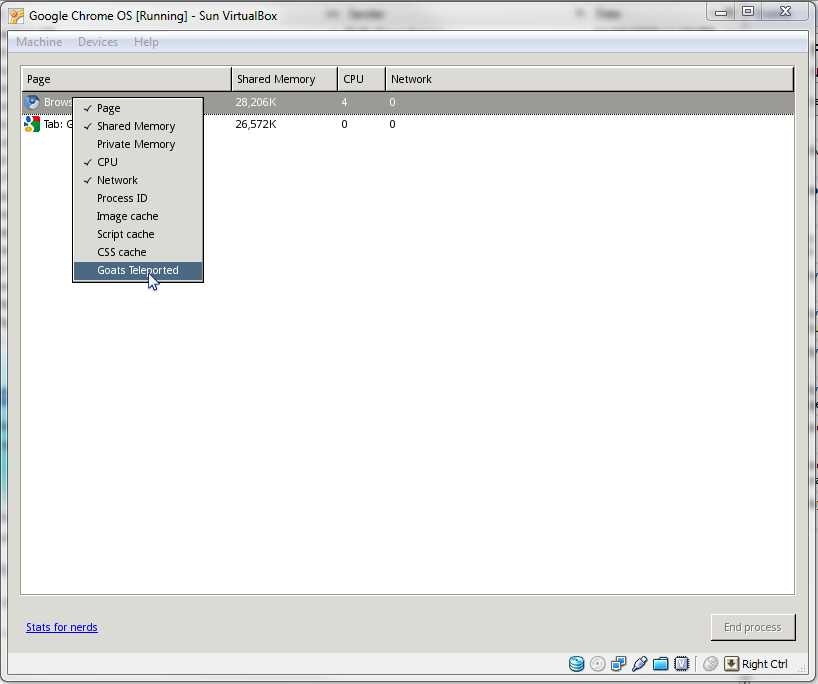
Task: Enable the Process ID column
Action: (138, 198)
